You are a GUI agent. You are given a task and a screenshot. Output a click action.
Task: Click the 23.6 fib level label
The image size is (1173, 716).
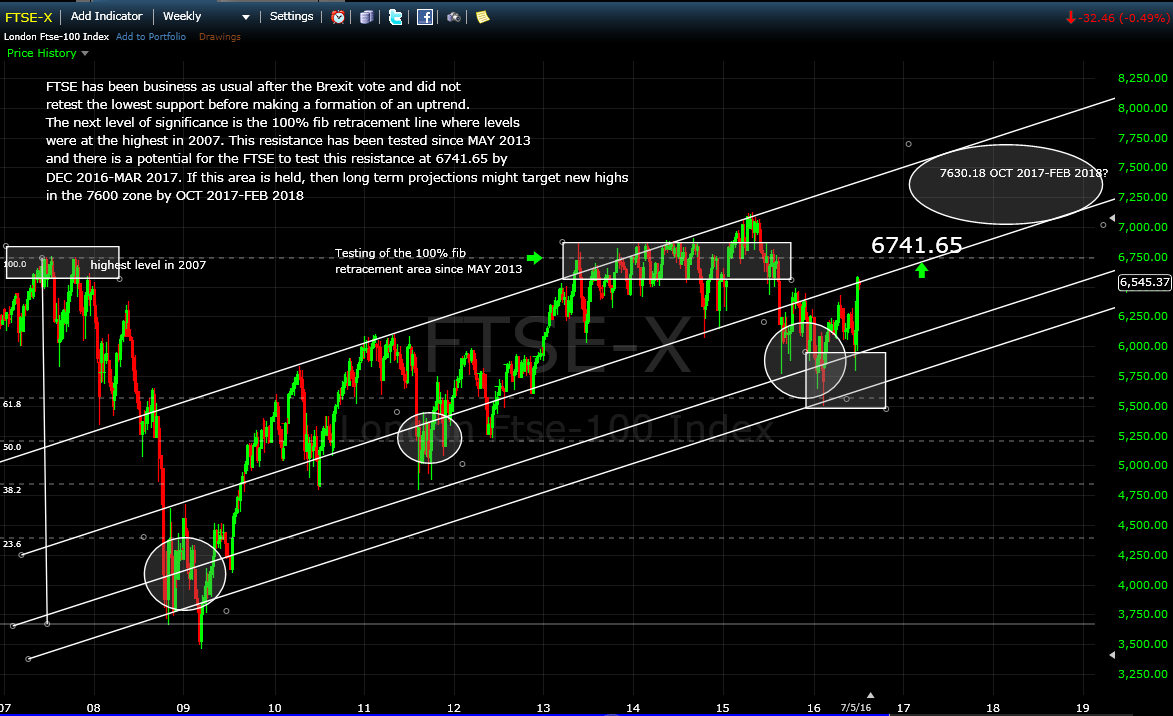click(x=12, y=544)
